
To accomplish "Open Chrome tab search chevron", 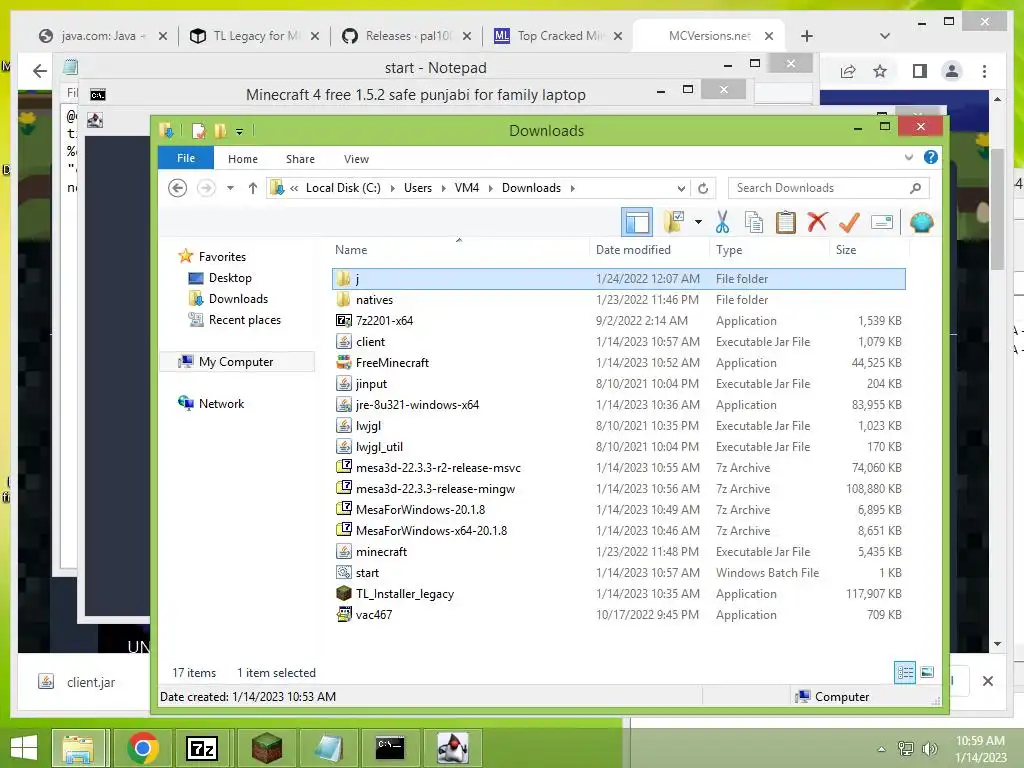I will 885,36.
